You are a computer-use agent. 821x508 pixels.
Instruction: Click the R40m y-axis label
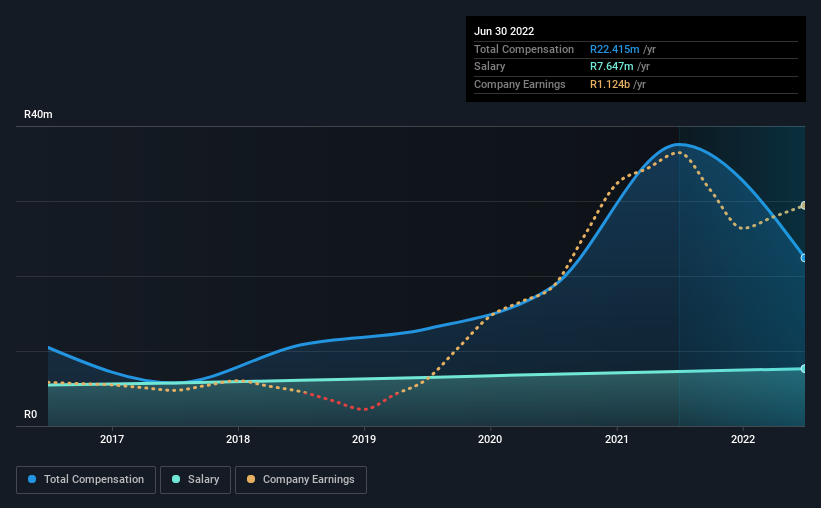pos(38,114)
